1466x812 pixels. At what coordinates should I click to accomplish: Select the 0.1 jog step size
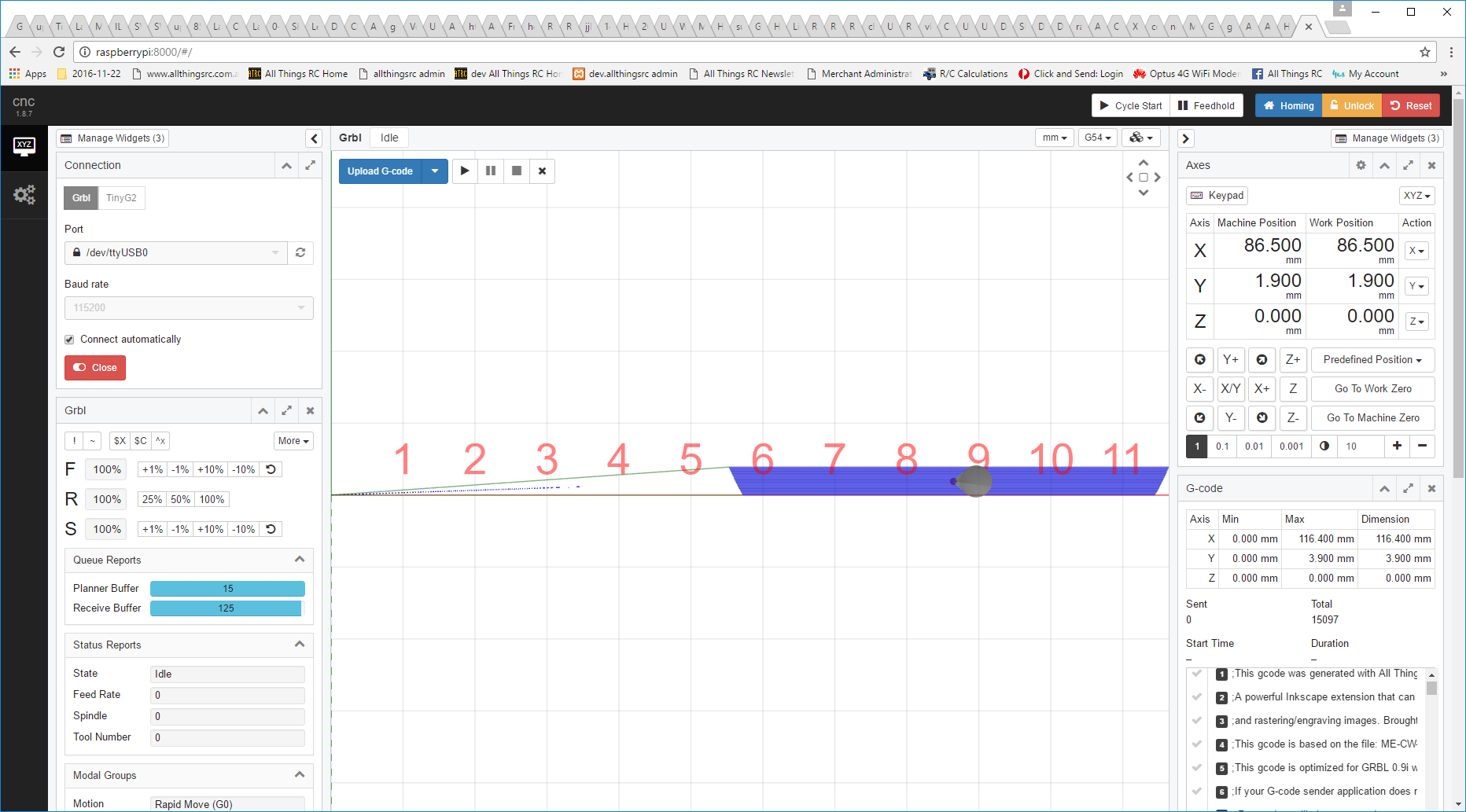(1222, 446)
